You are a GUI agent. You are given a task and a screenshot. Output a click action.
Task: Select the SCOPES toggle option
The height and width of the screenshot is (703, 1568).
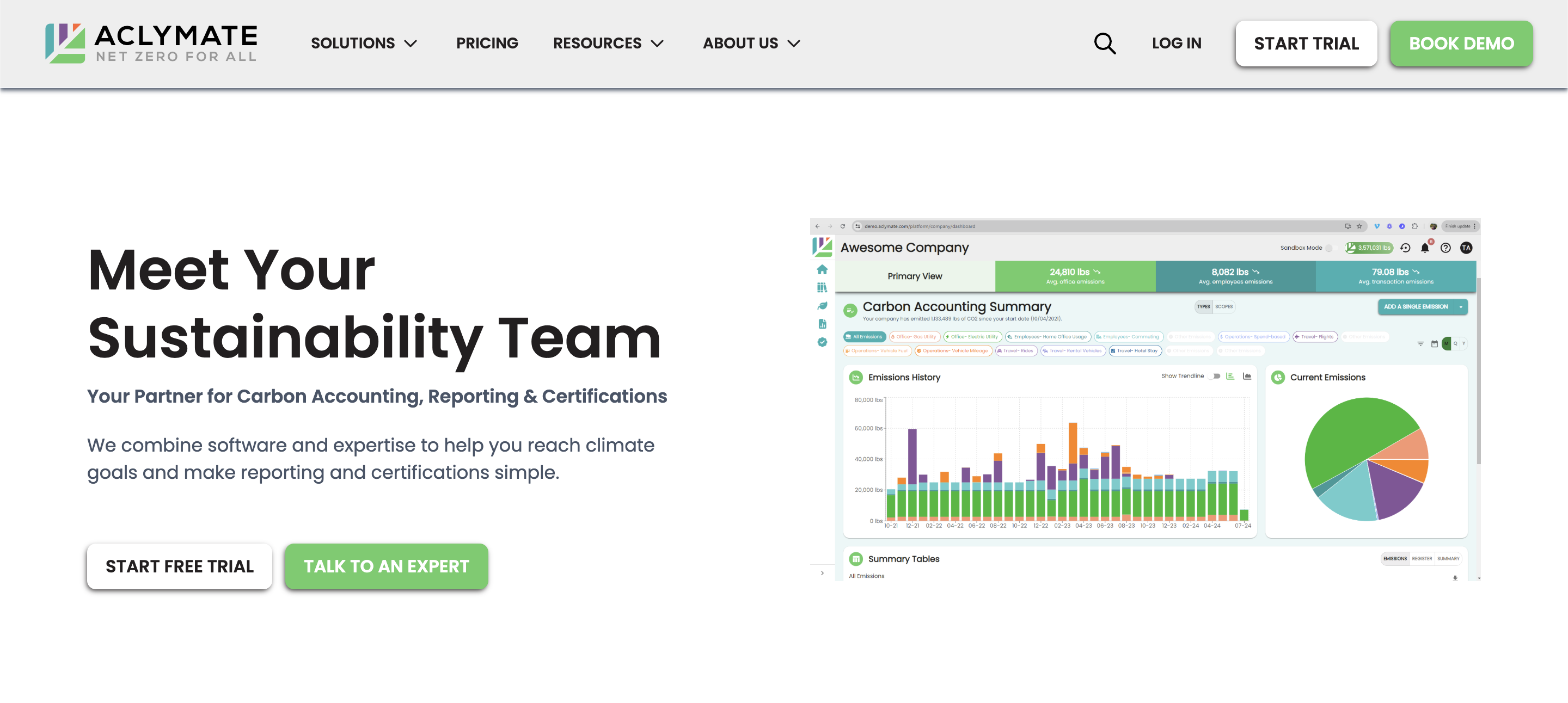coord(1223,306)
